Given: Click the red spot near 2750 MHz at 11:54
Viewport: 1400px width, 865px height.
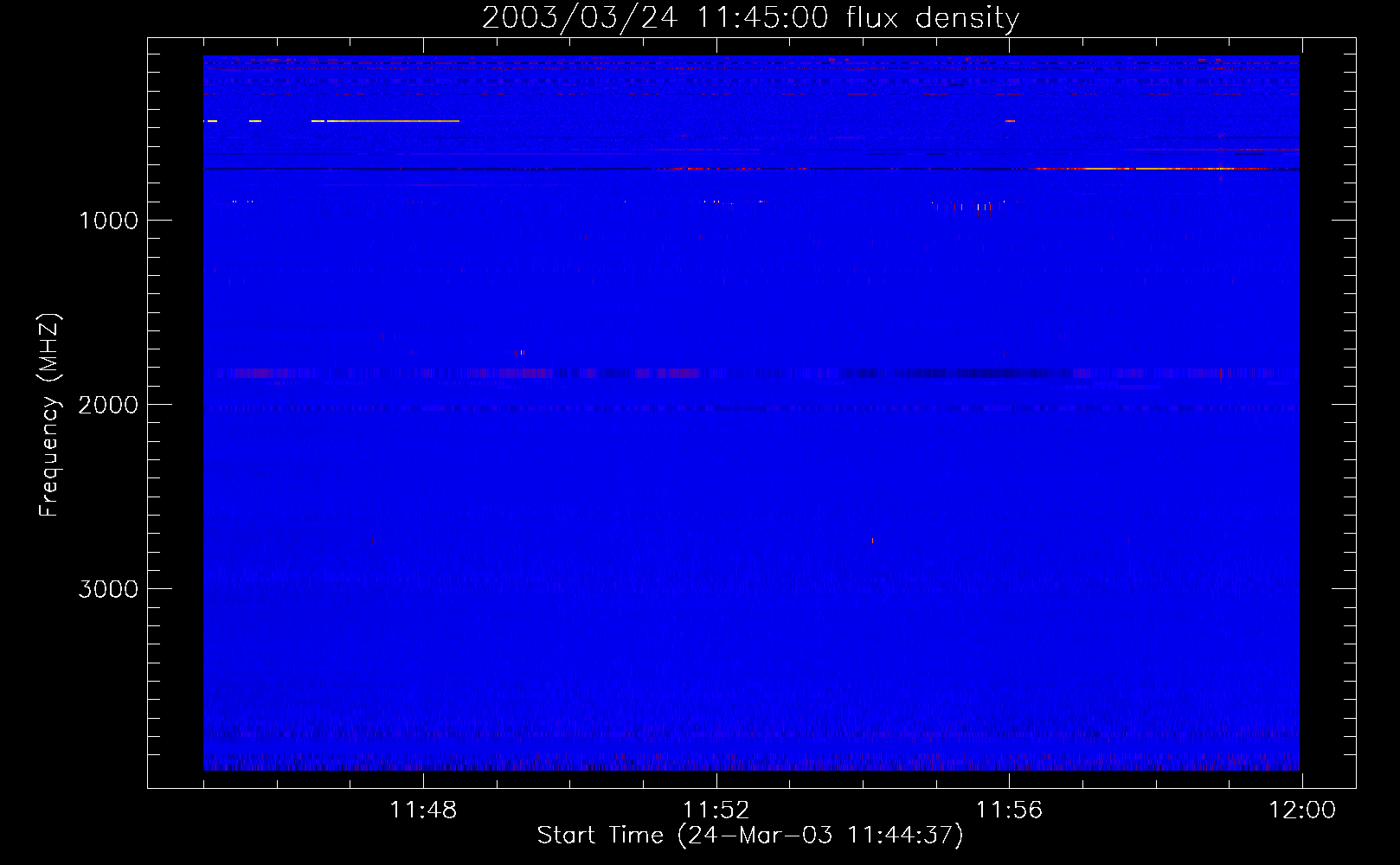Looking at the screenshot, I should 872,541.
